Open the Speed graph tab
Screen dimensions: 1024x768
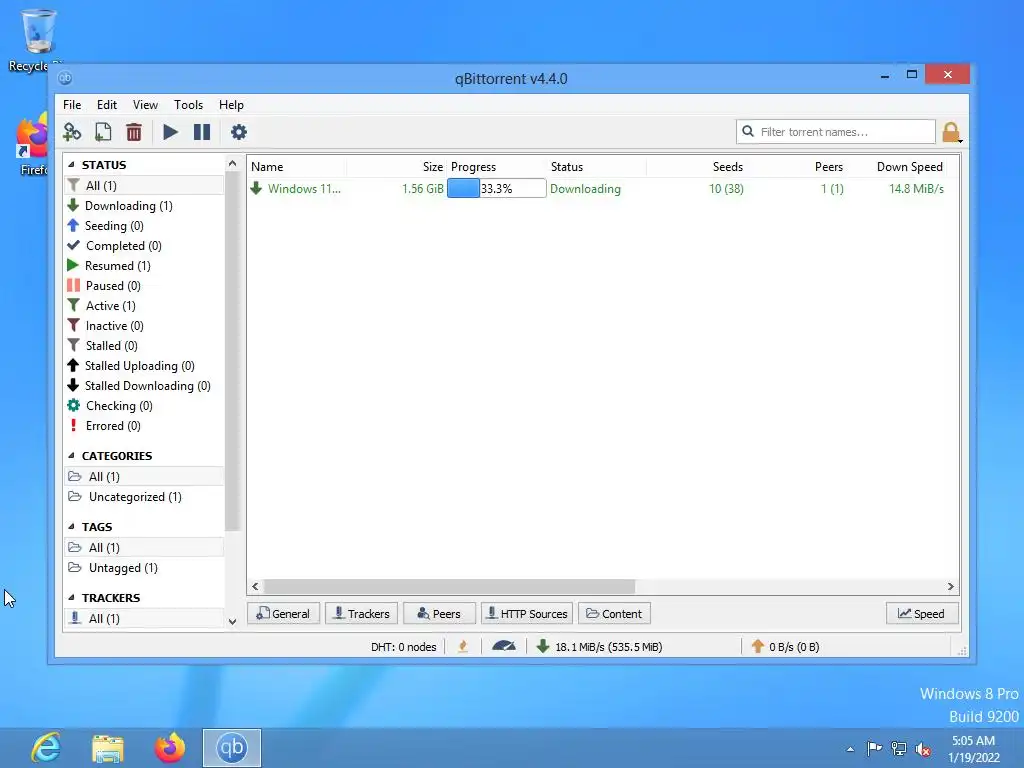[921, 613]
